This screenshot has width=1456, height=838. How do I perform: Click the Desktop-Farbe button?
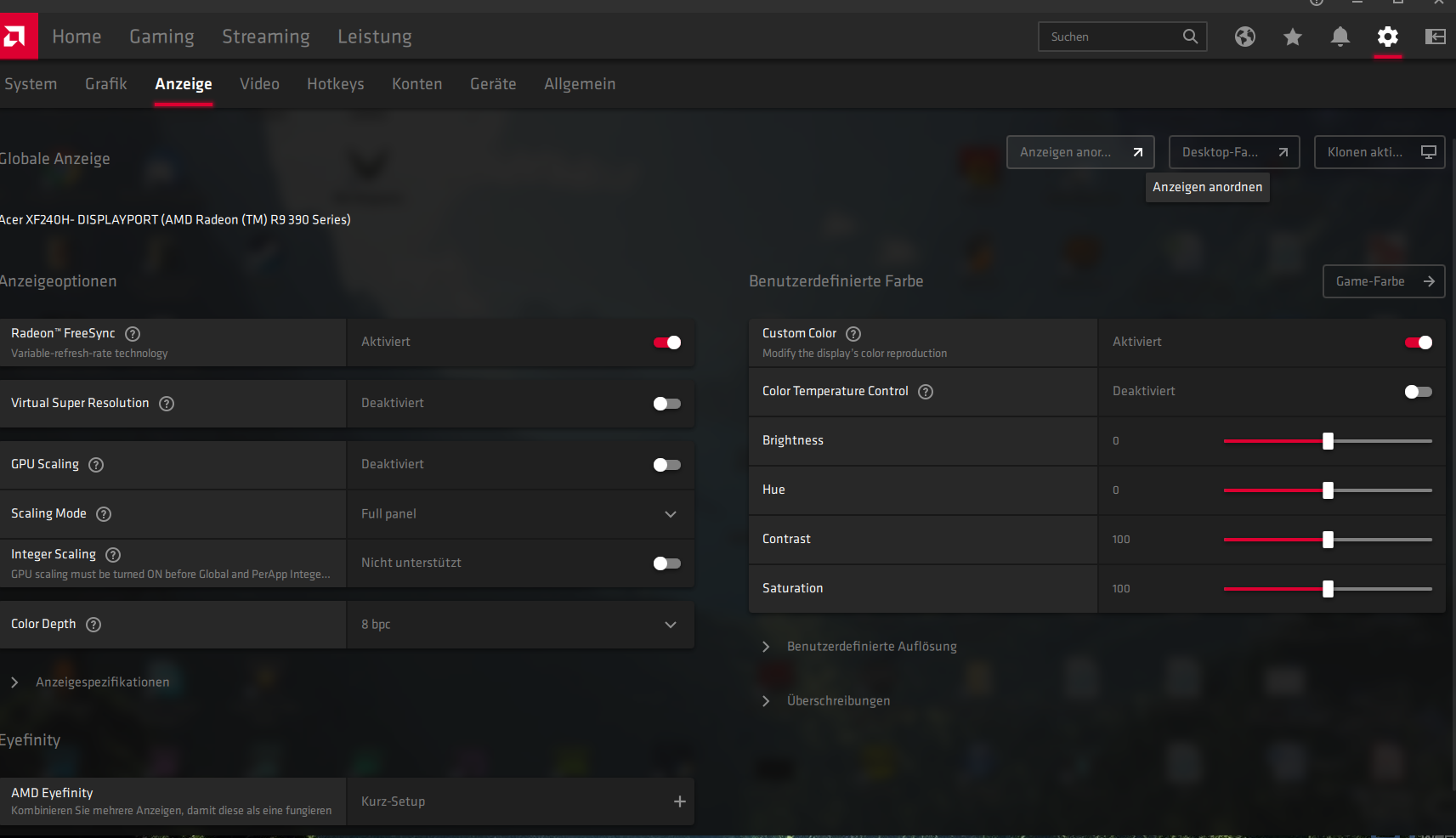(x=1234, y=152)
